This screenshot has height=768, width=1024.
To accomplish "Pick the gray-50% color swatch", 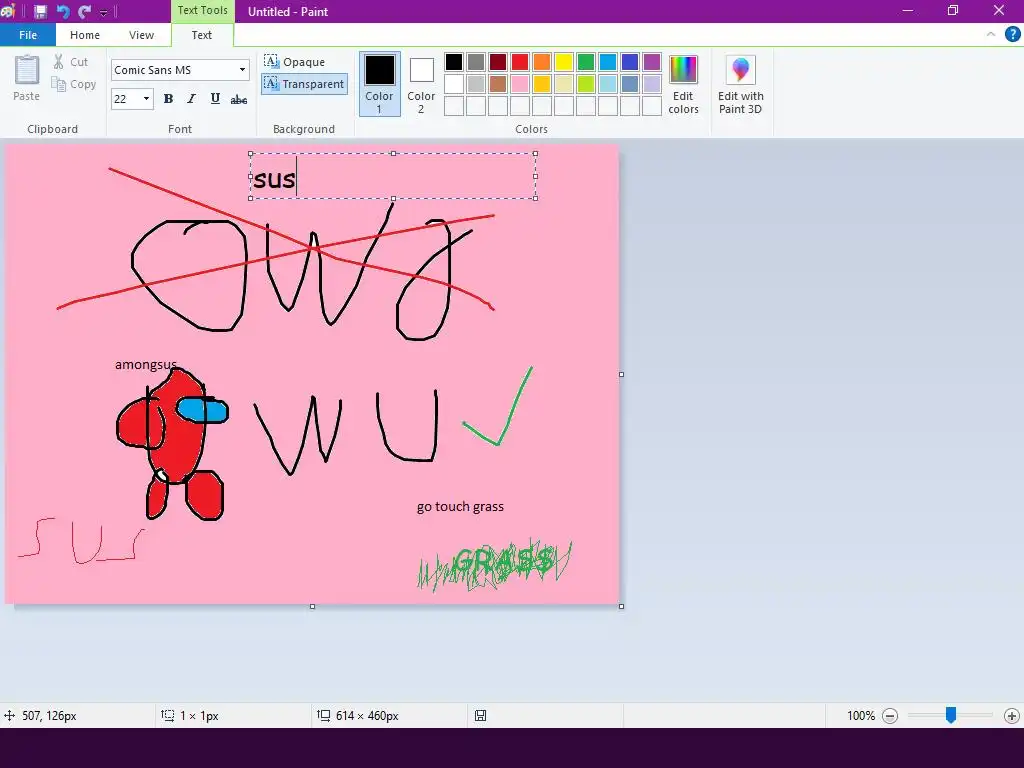I will [x=476, y=62].
